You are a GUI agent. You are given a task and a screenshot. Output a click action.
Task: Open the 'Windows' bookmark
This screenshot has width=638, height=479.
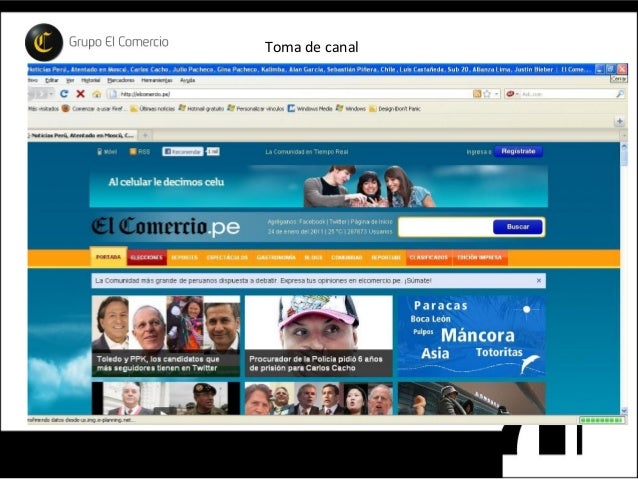(350, 109)
